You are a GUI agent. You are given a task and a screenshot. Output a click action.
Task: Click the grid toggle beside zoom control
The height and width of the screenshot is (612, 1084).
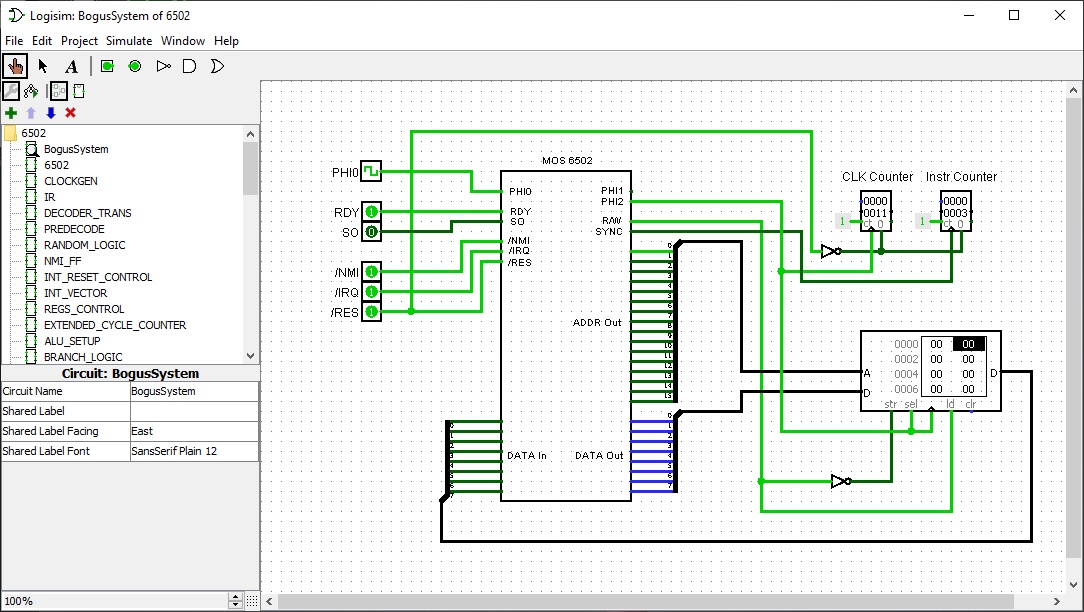click(x=251, y=601)
